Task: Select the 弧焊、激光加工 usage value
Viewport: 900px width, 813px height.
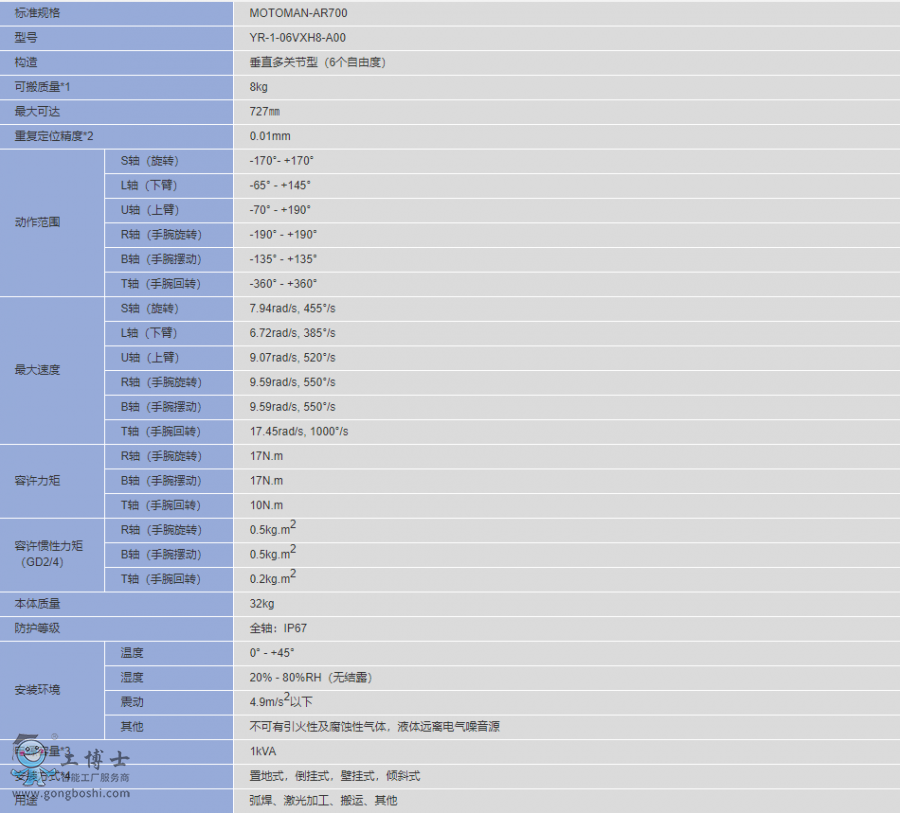Action: 323,800
